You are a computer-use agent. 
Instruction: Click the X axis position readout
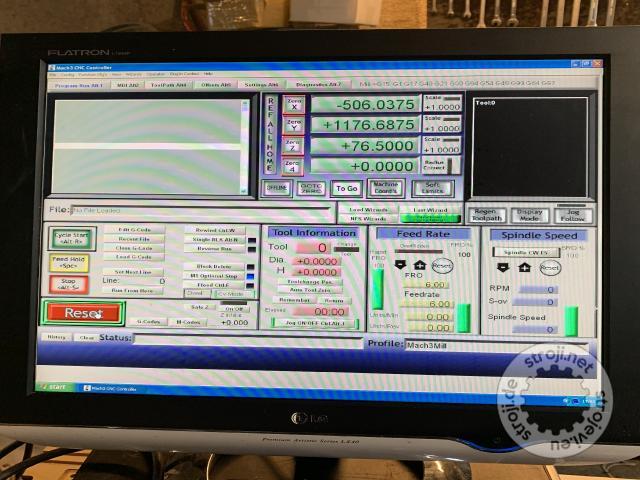pos(363,104)
